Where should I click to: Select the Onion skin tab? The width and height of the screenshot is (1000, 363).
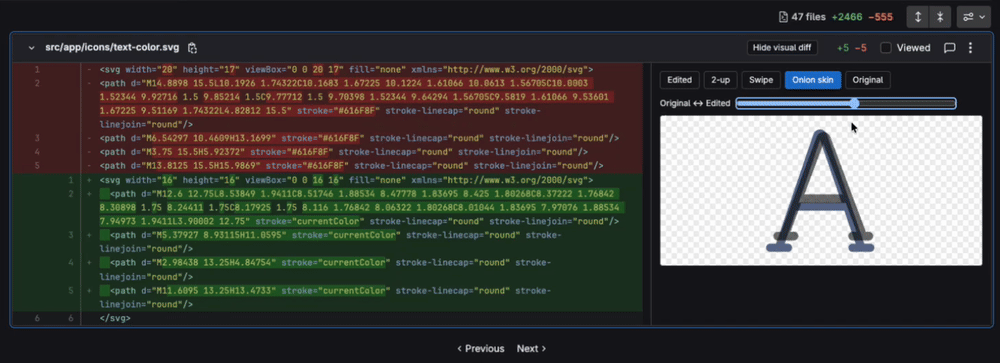tap(812, 80)
